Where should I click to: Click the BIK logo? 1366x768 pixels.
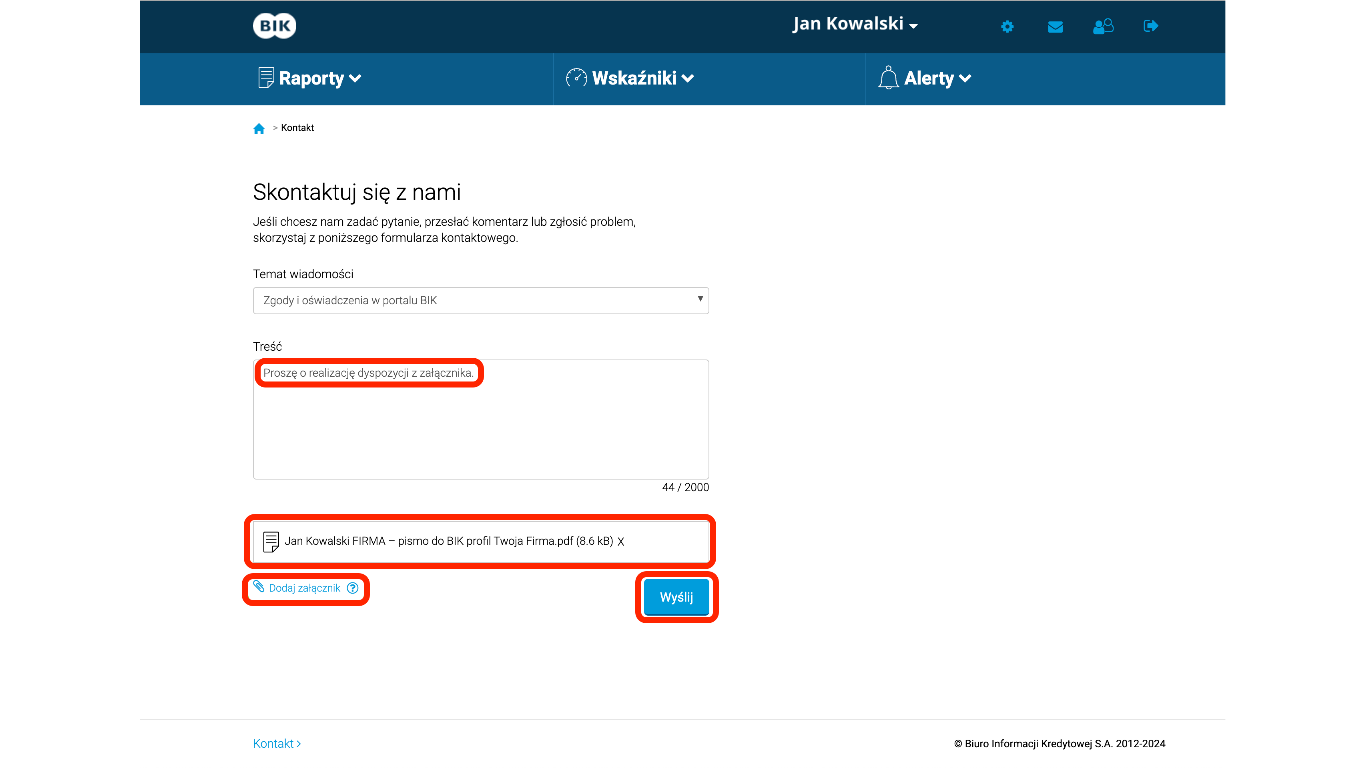tap(274, 26)
